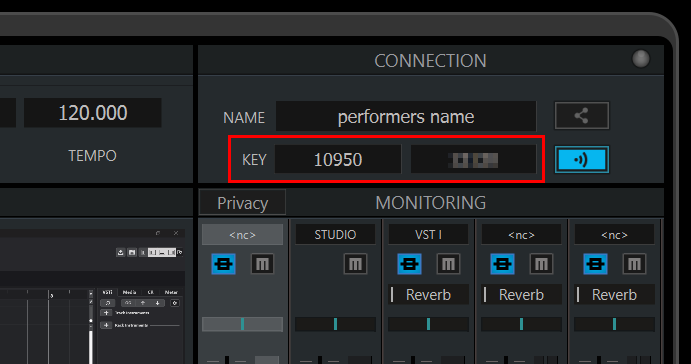Click up arrow icon in VSTi panel

pos(143,303)
